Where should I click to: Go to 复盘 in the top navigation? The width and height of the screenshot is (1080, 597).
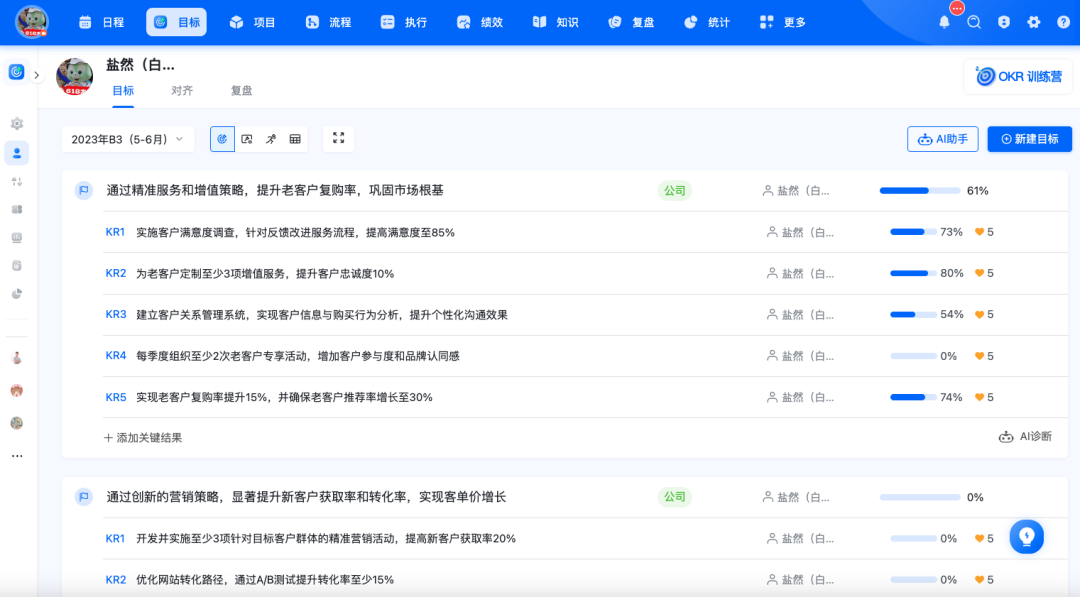632,23
